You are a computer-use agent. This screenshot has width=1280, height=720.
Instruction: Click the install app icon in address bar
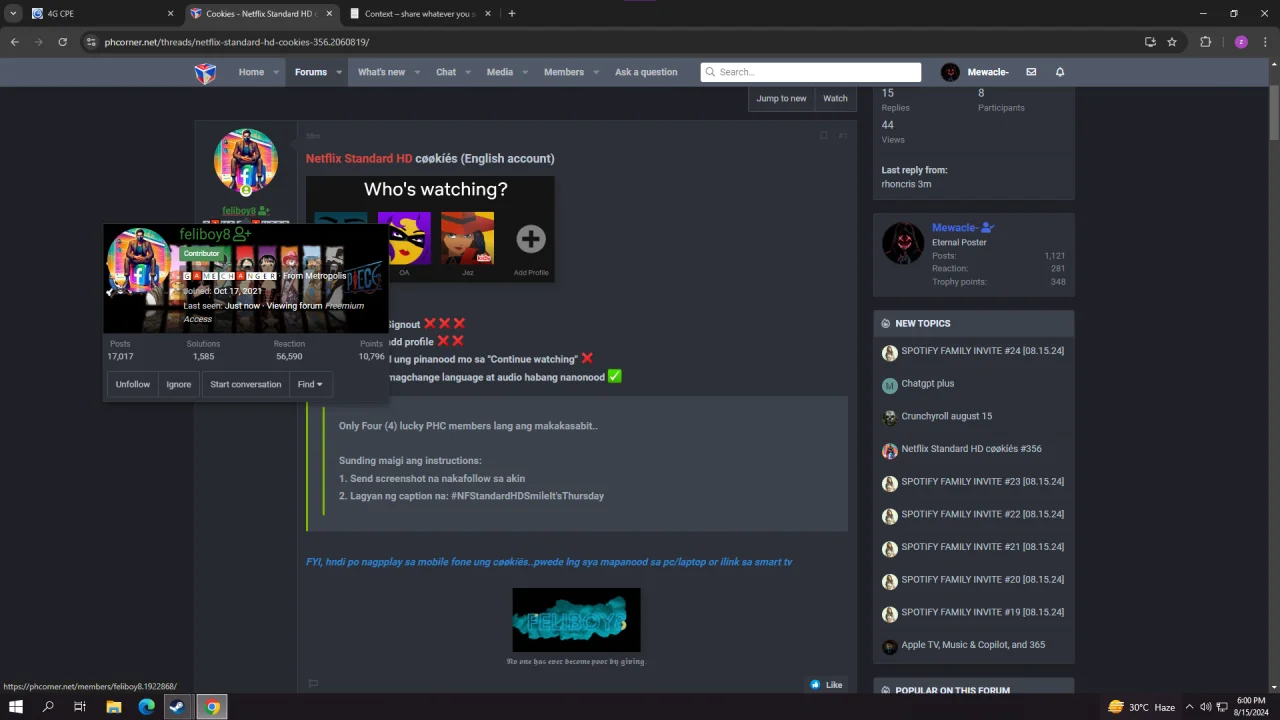pyautogui.click(x=1150, y=42)
